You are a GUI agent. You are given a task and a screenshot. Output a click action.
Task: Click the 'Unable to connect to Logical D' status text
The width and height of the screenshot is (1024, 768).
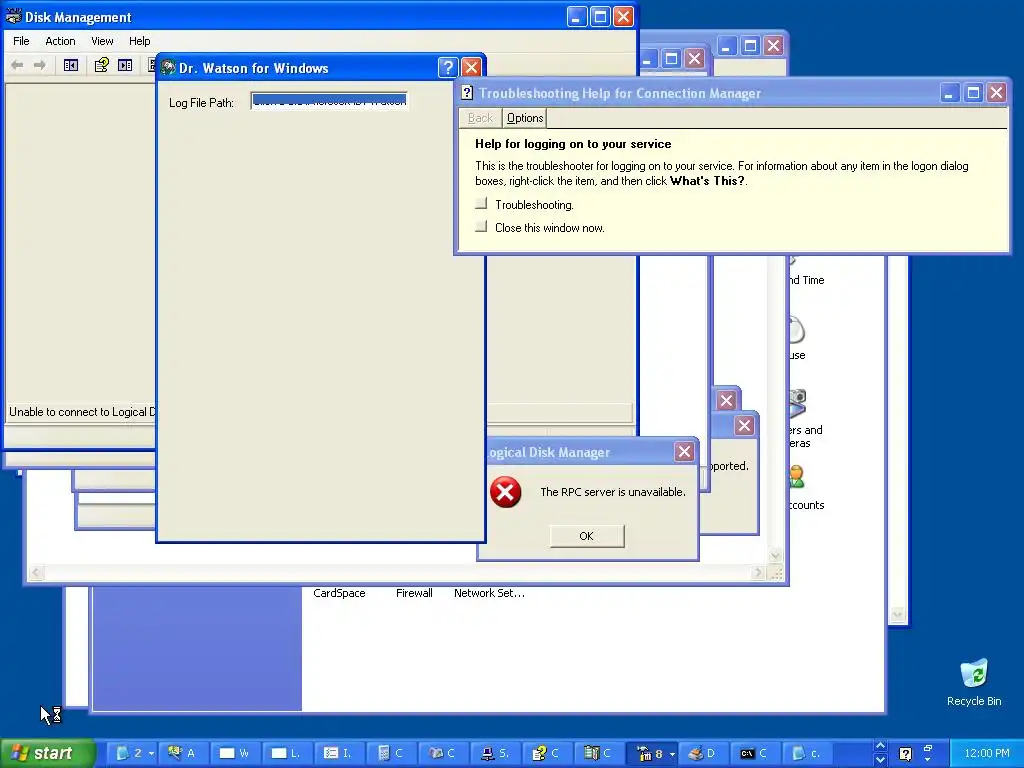[x=82, y=411]
